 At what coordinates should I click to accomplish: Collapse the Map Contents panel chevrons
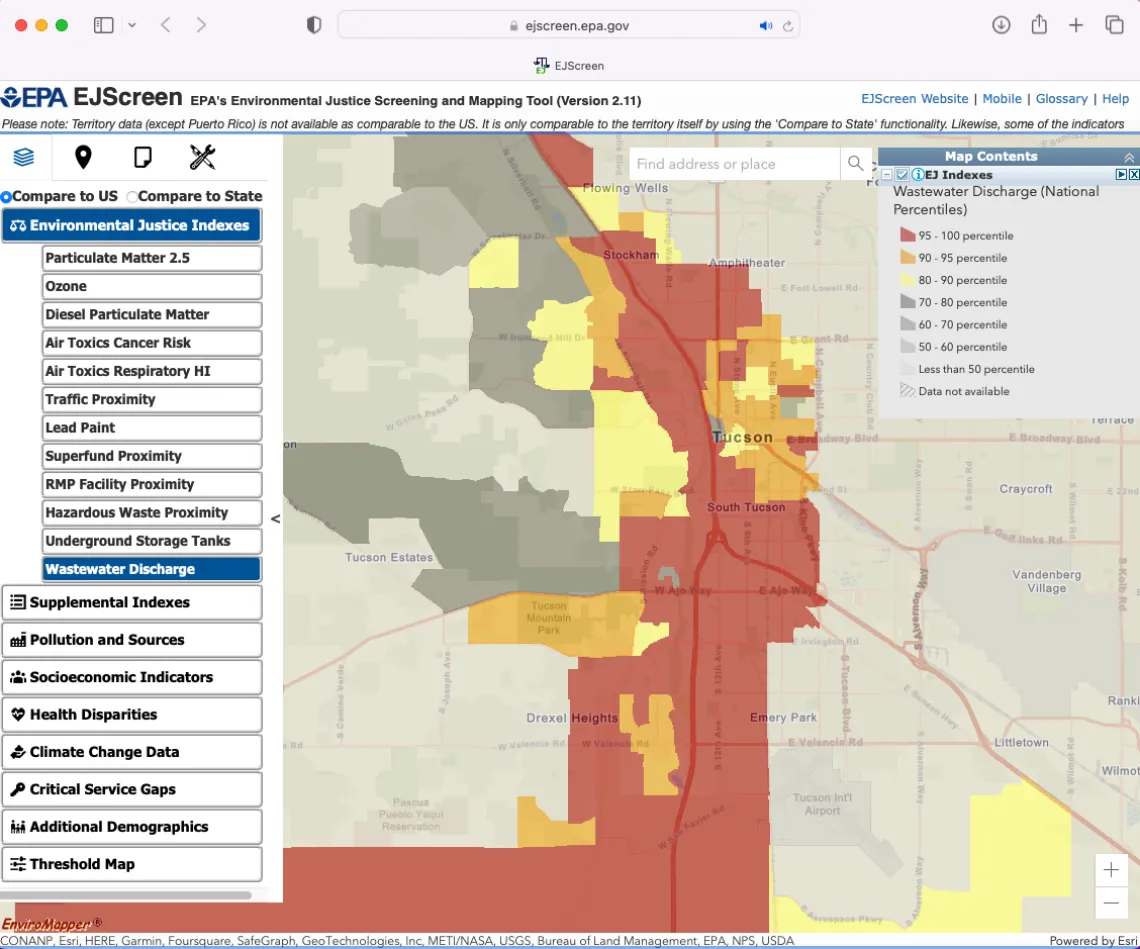tap(1129, 157)
